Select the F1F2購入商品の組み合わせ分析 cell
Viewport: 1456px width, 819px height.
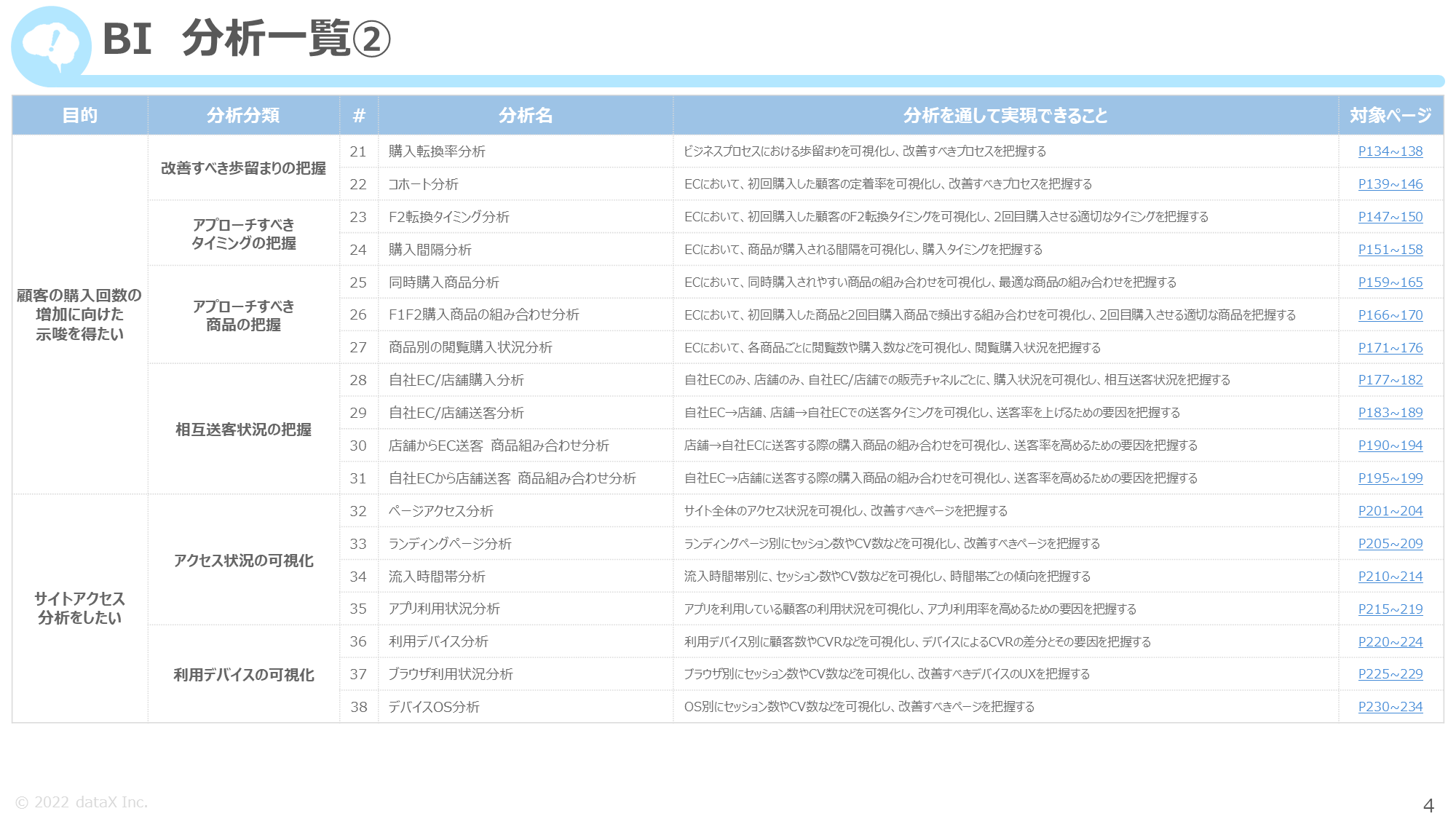pos(526,314)
